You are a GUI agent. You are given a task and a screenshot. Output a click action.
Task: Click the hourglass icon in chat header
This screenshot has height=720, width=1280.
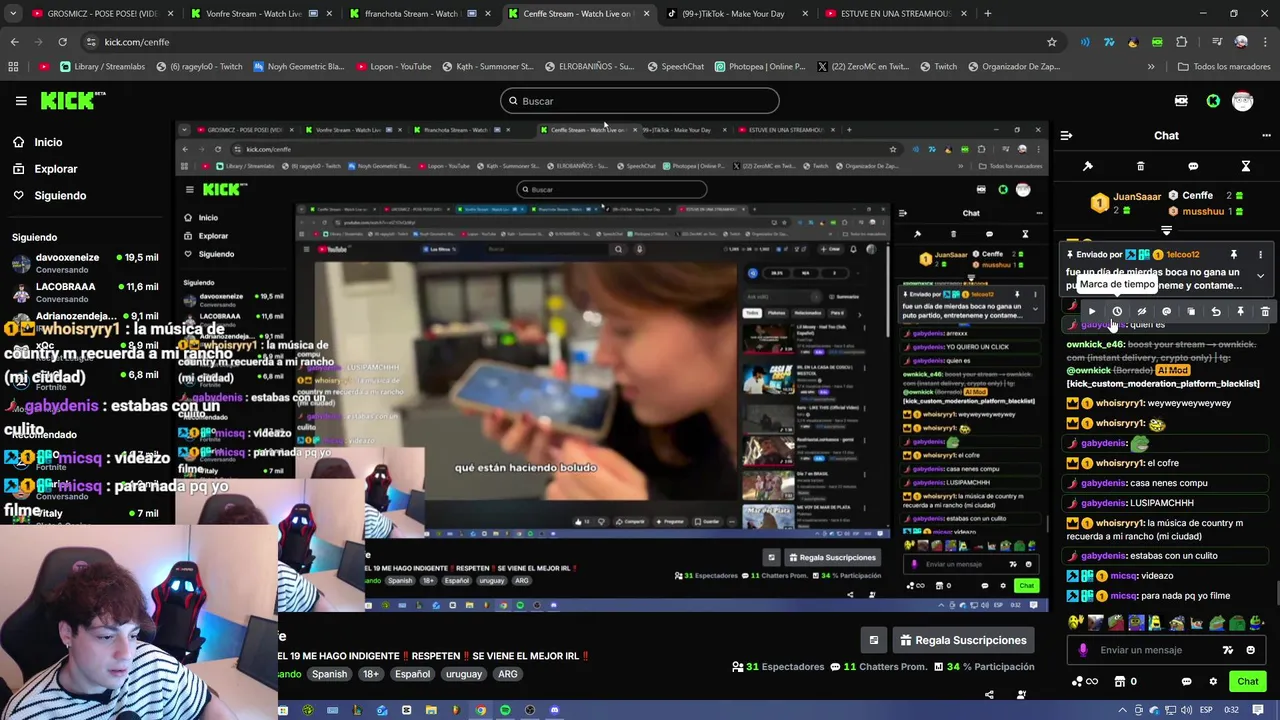coord(1246,166)
